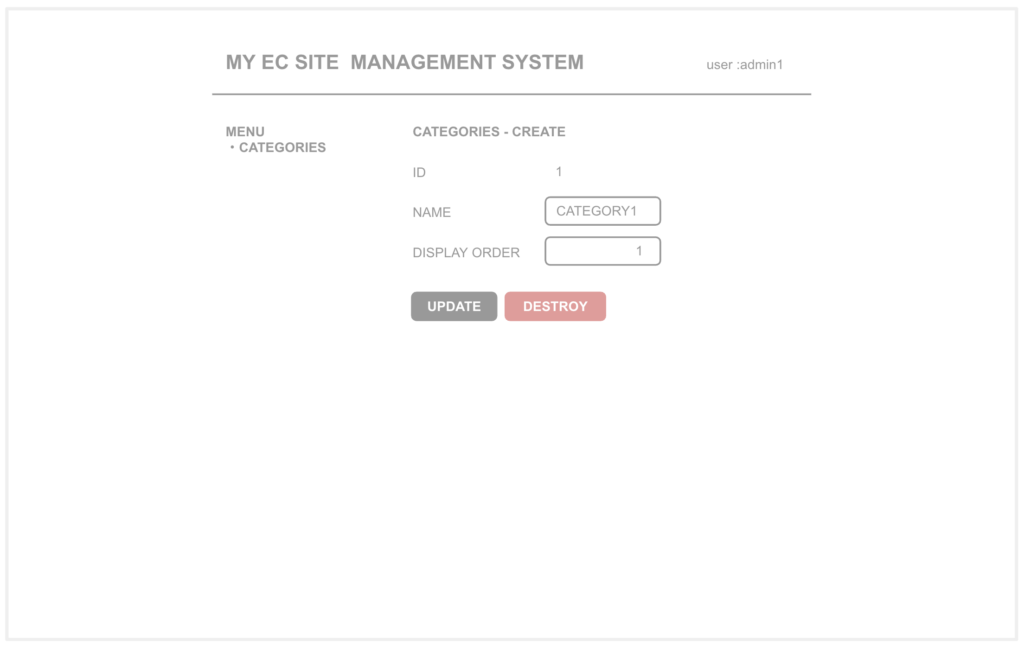1024x648 pixels.
Task: Click the ID value 1
Action: [559, 172]
